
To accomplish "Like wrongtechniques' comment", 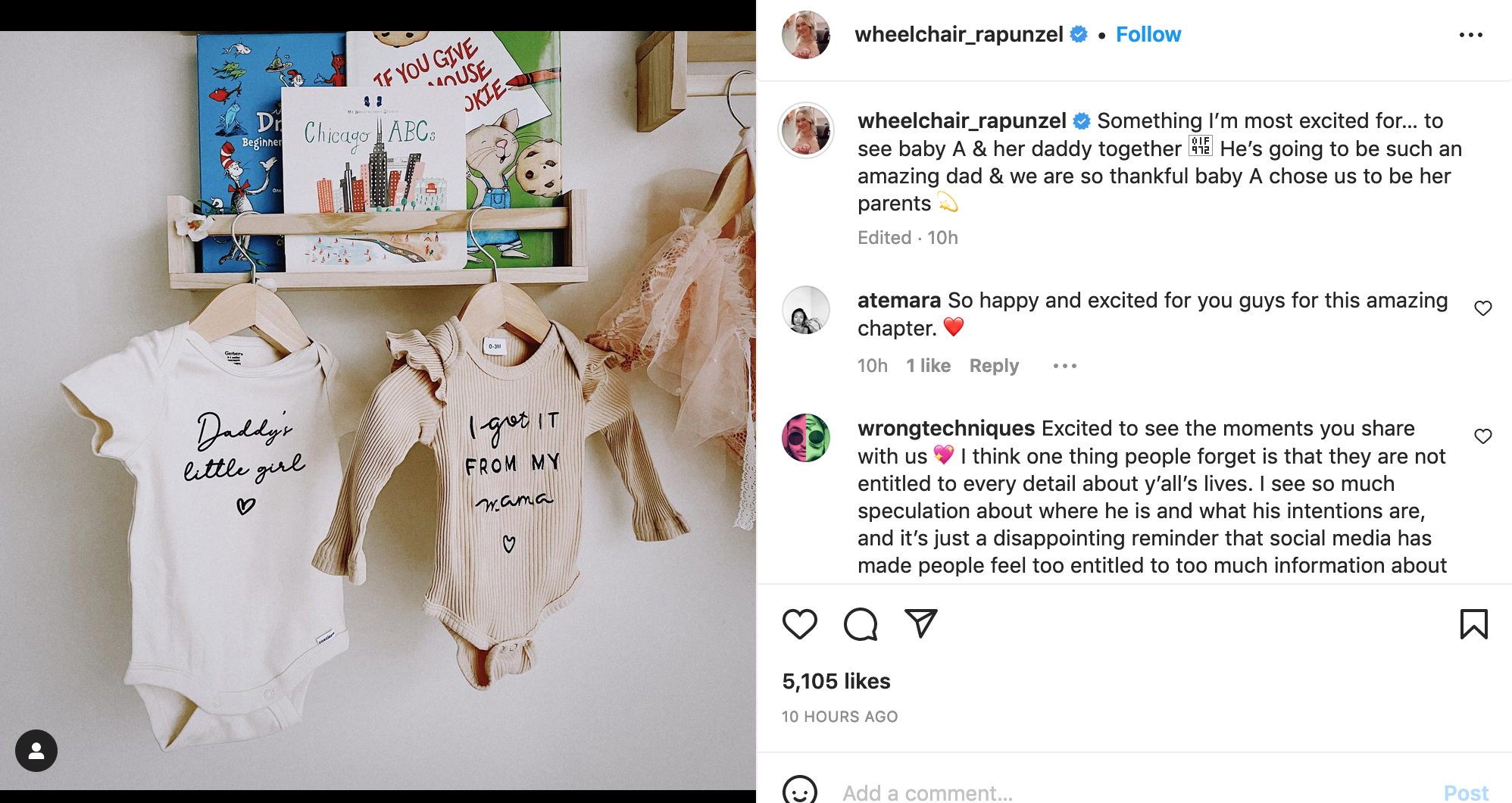I will (1482, 436).
